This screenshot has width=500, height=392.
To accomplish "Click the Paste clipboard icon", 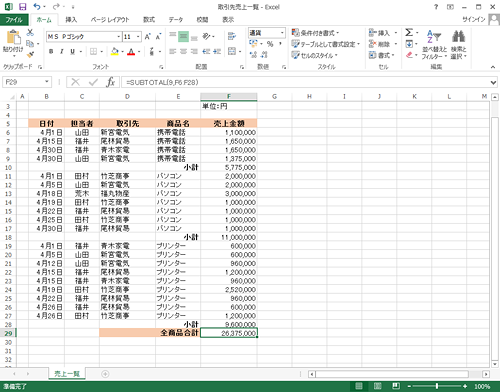I will 13,37.
